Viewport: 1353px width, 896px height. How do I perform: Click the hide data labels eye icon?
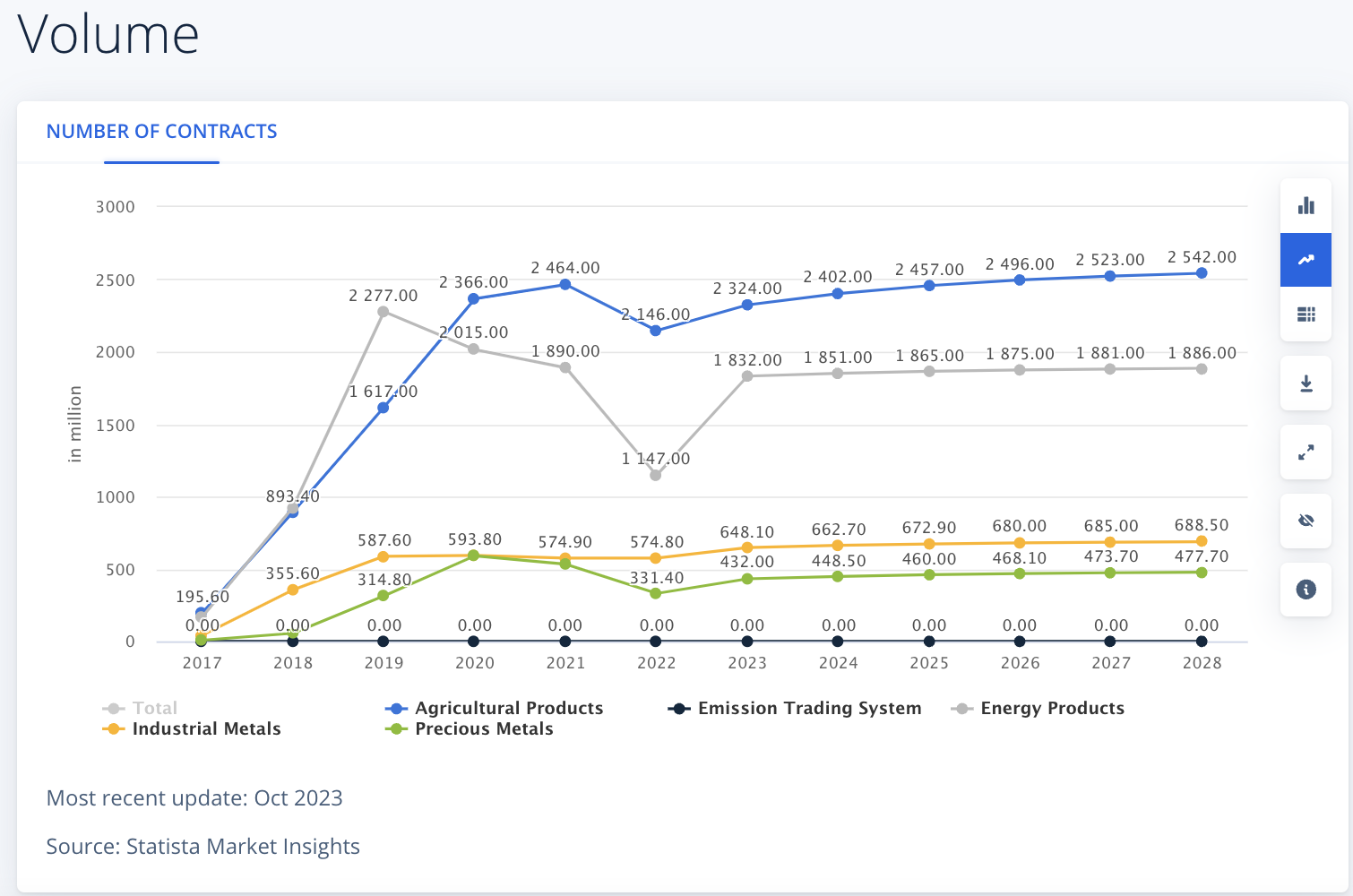coord(1306,521)
